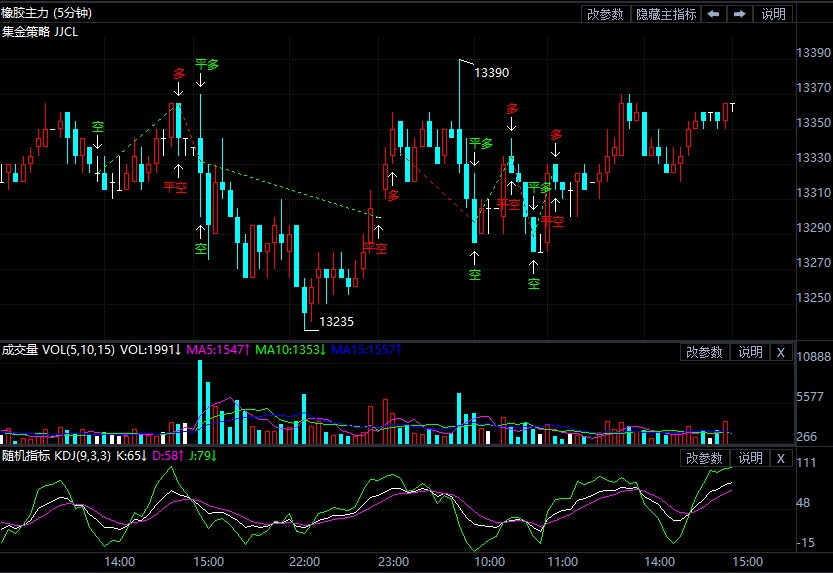833x573 pixels.
Task: Click the MA5:1547 volume legend label
Action: tap(217, 351)
